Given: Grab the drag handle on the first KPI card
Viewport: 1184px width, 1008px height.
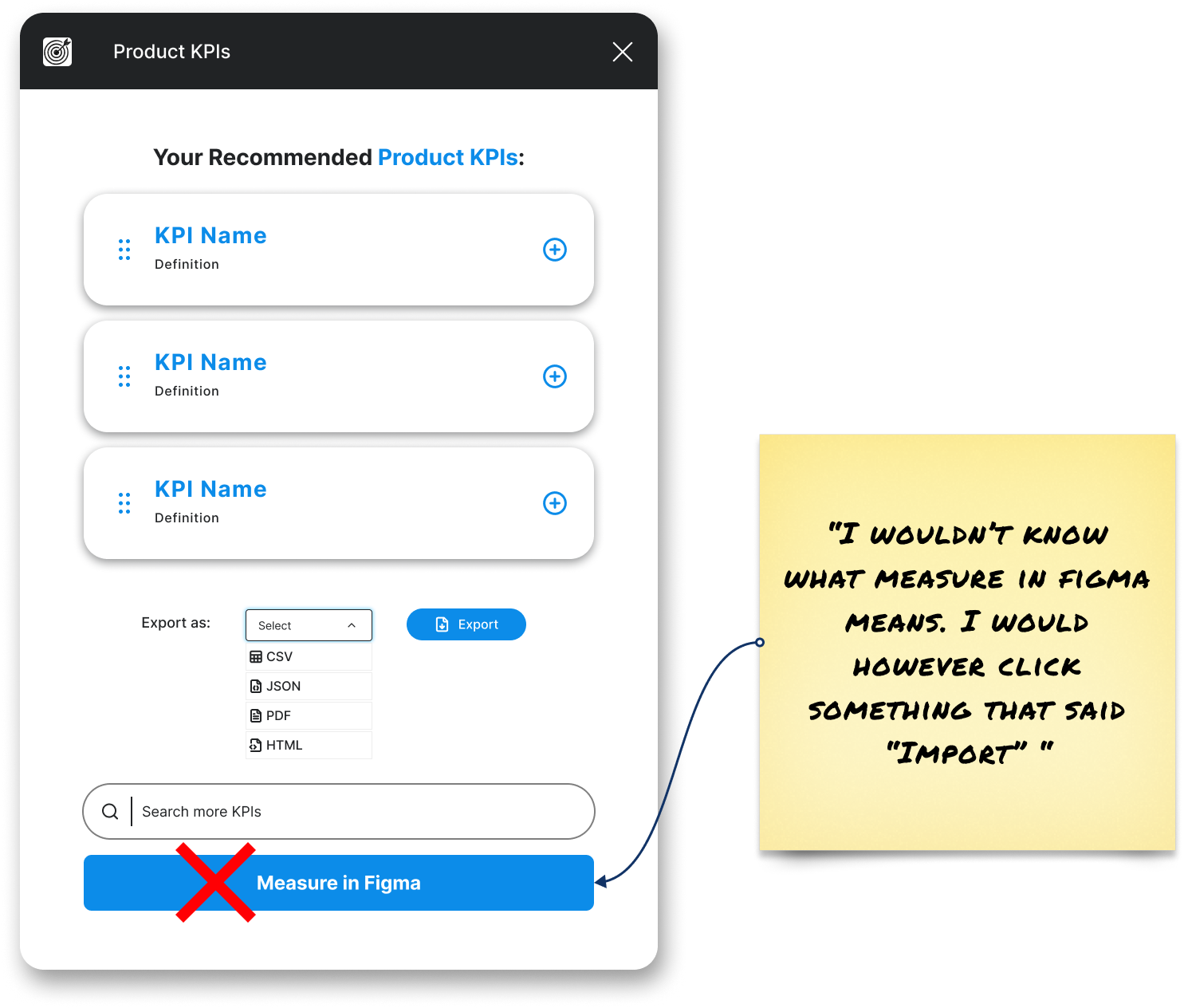Looking at the screenshot, I should click(124, 250).
